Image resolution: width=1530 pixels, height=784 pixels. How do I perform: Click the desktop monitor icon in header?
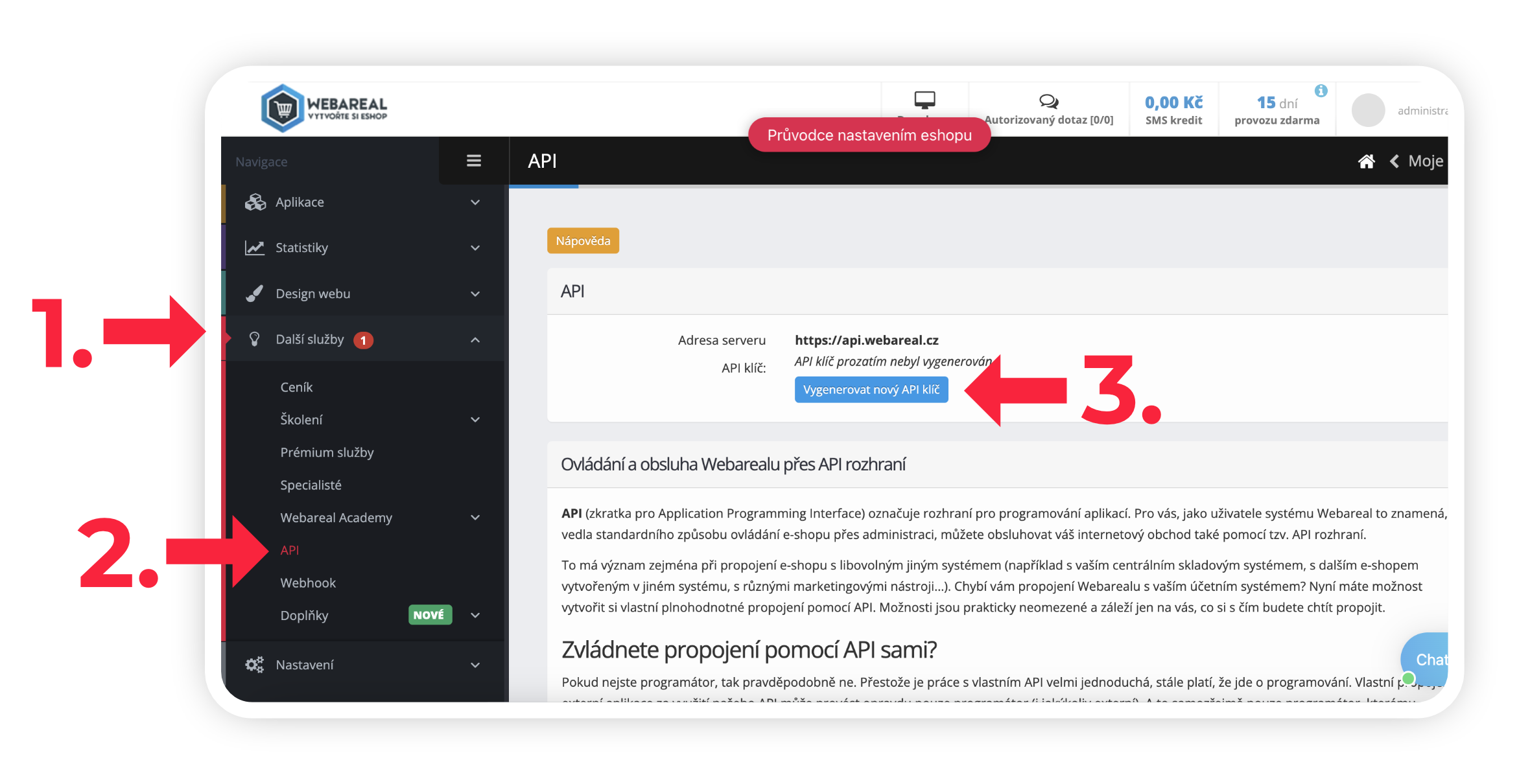coord(924,100)
